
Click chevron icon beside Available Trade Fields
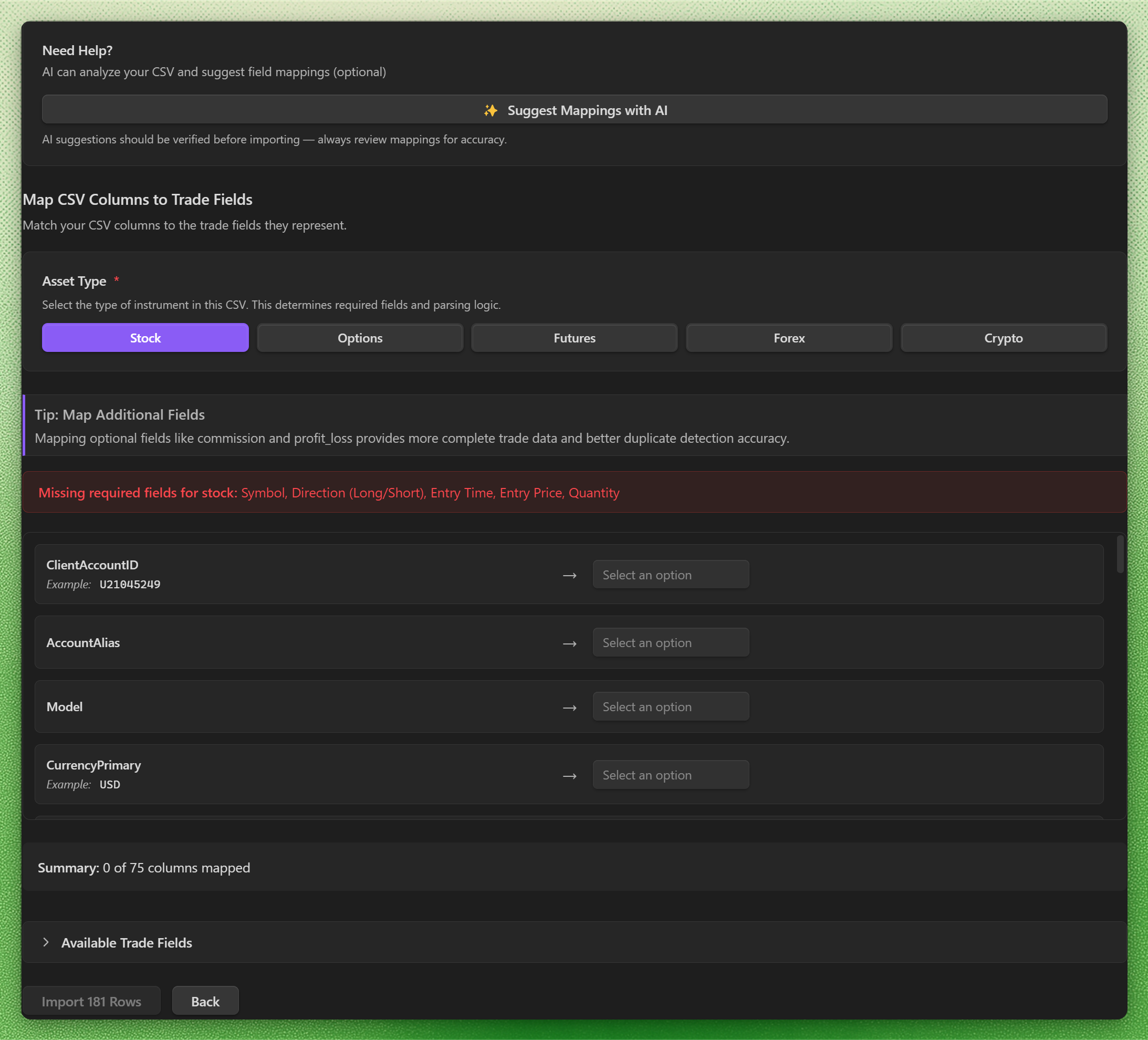click(46, 942)
